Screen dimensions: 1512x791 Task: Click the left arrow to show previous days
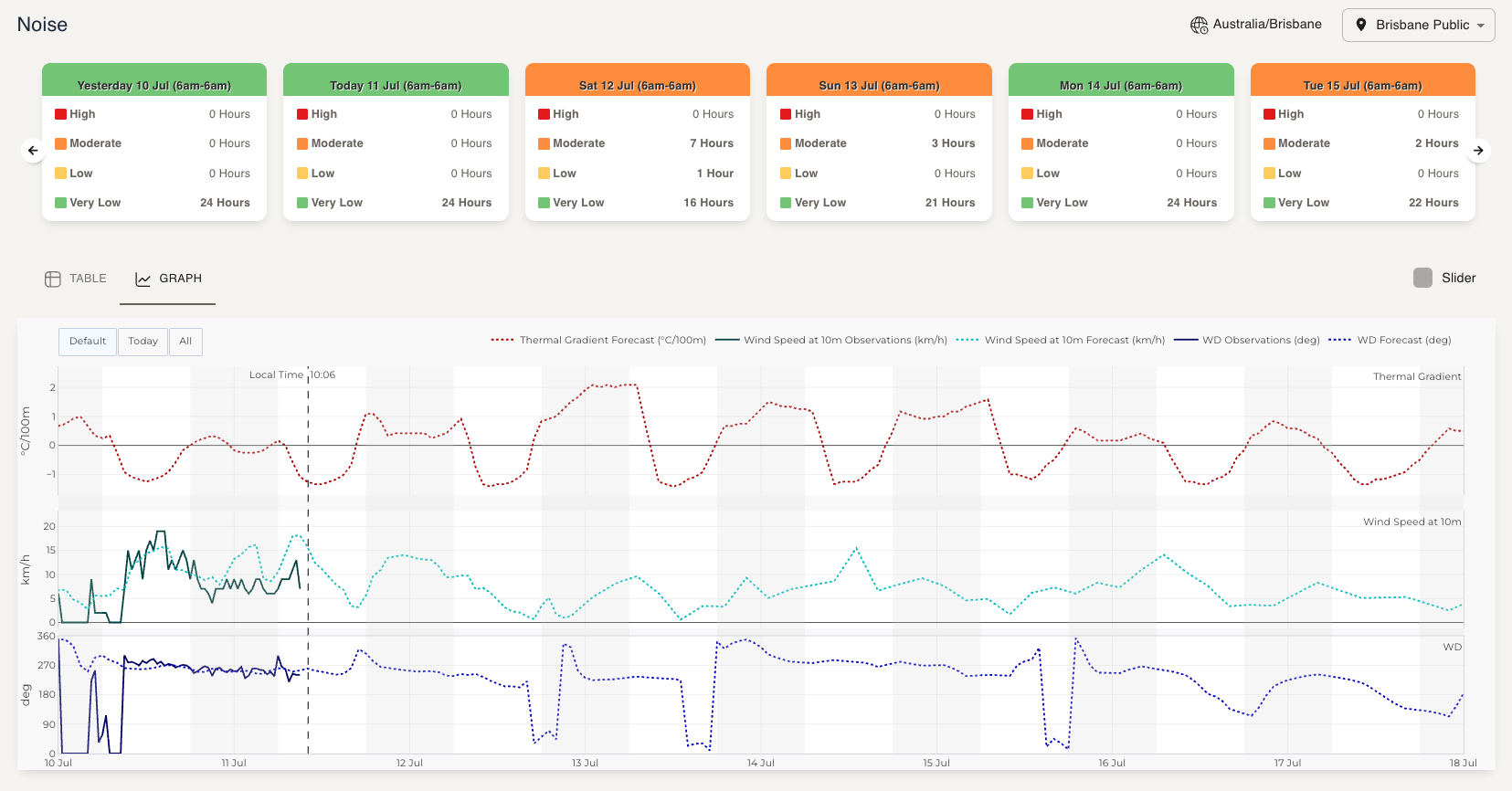click(33, 151)
